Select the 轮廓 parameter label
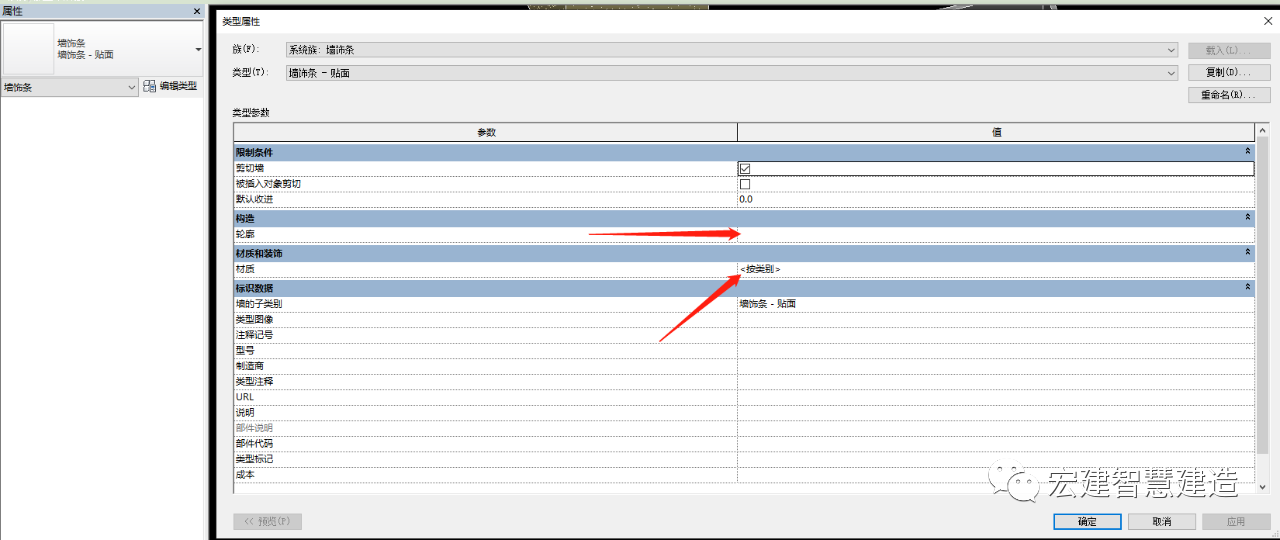The width and height of the screenshot is (1280, 540). click(x=245, y=234)
